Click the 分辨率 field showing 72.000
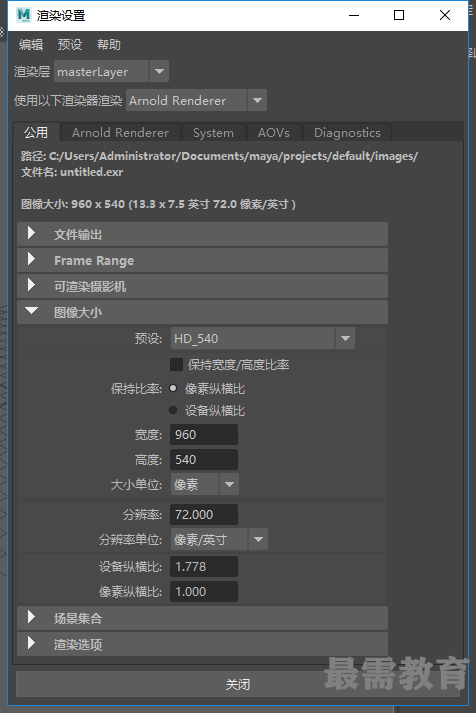The height and width of the screenshot is (713, 476). pos(204,514)
